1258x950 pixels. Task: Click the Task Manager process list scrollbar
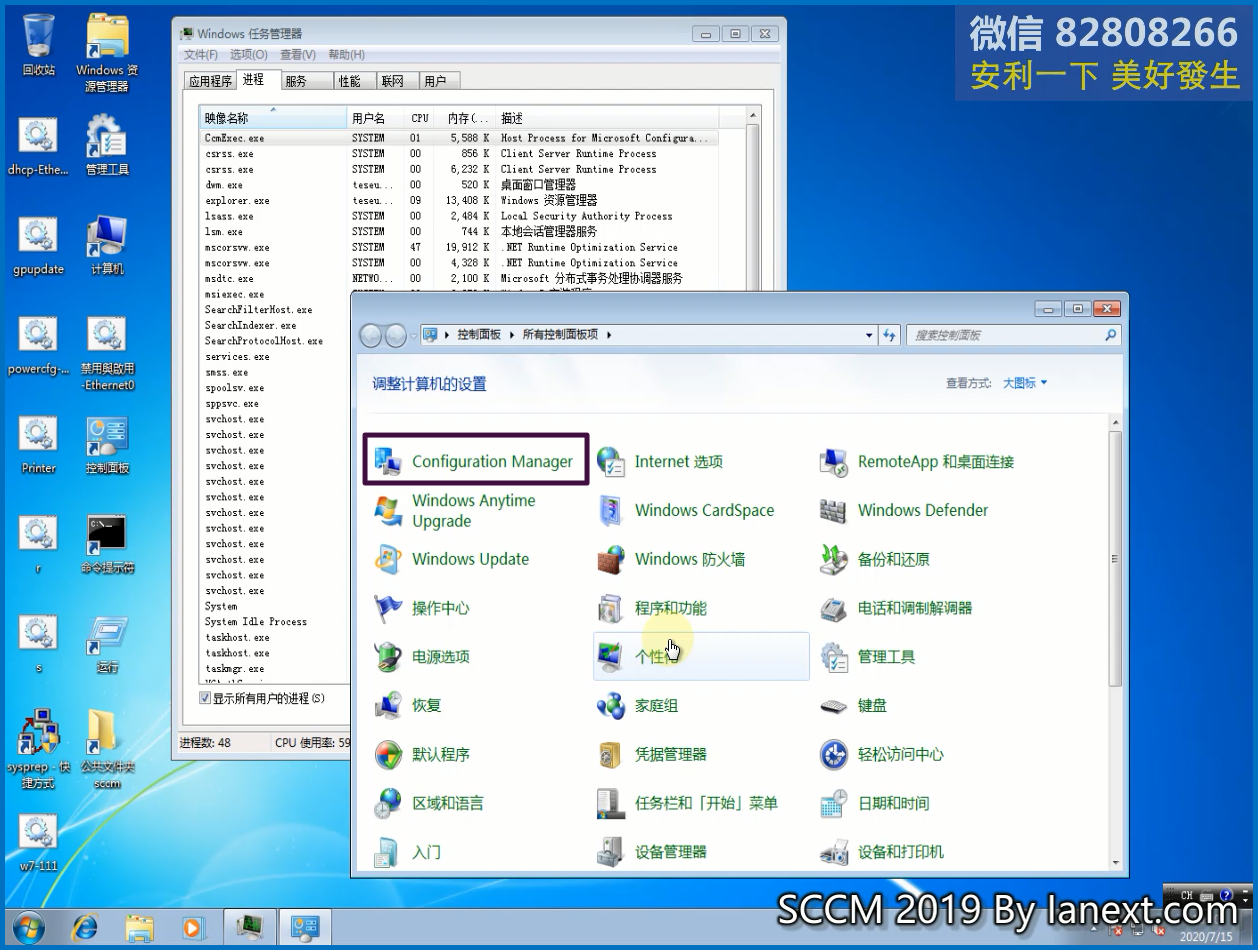pyautogui.click(x=753, y=200)
